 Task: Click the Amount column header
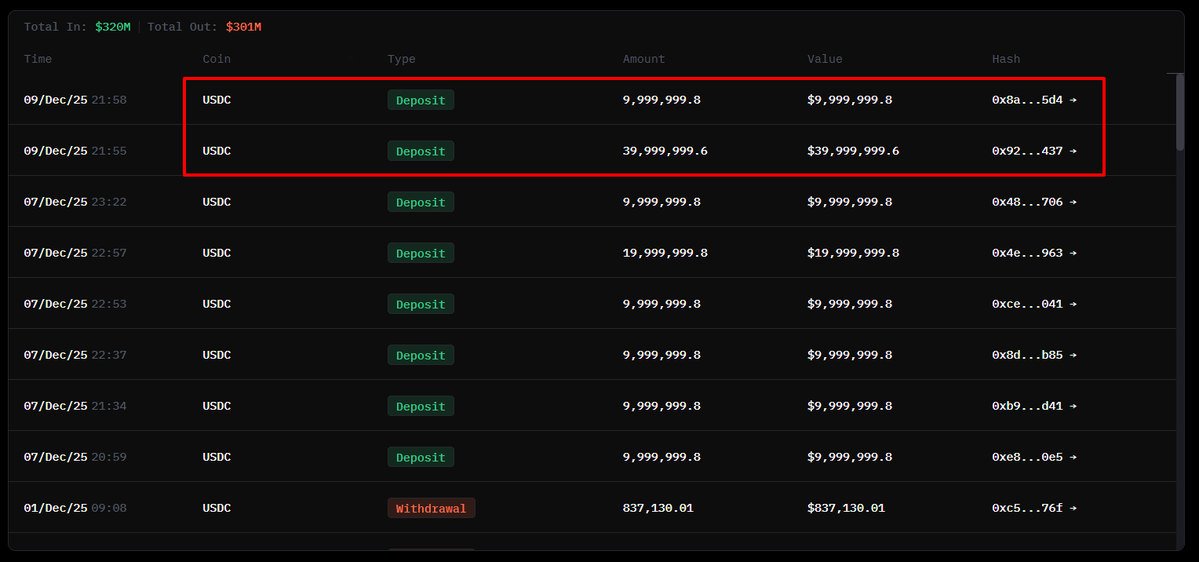click(644, 59)
